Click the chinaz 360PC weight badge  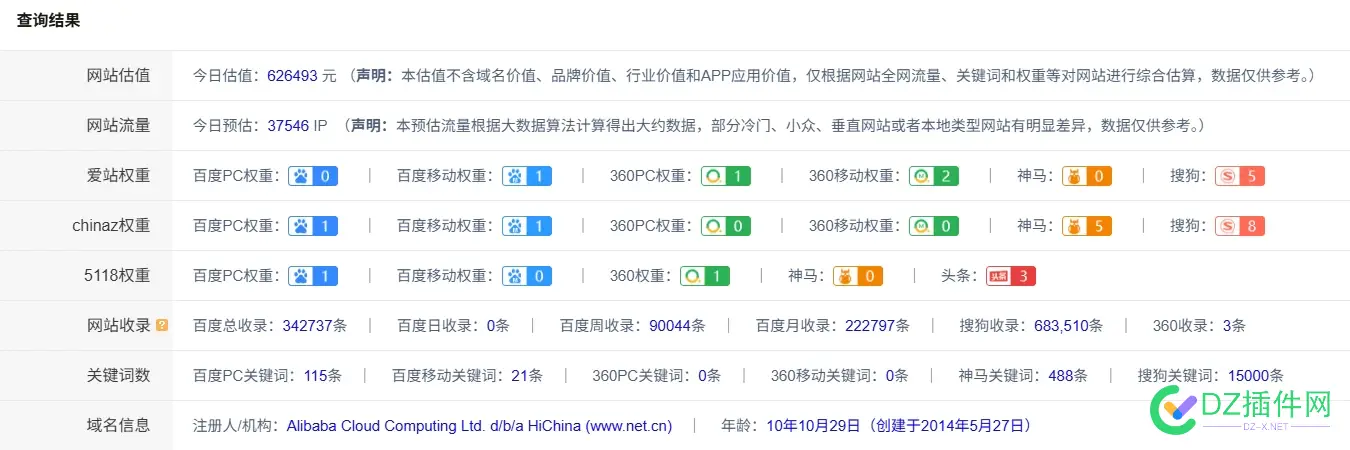click(x=726, y=226)
